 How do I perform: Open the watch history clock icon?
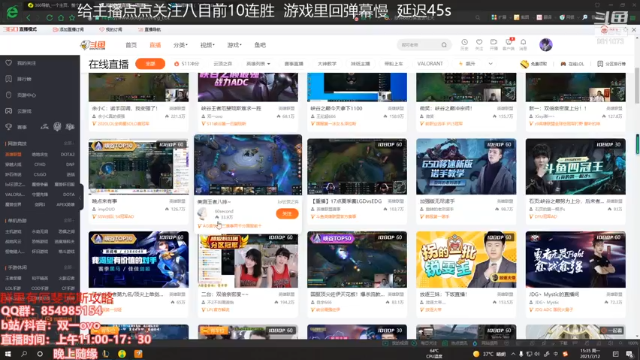click(464, 44)
